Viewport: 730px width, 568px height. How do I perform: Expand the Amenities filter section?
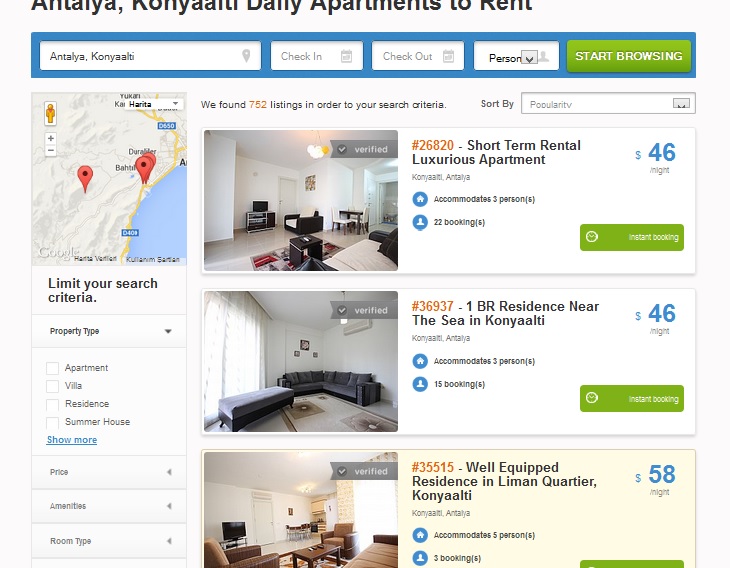(x=109, y=506)
